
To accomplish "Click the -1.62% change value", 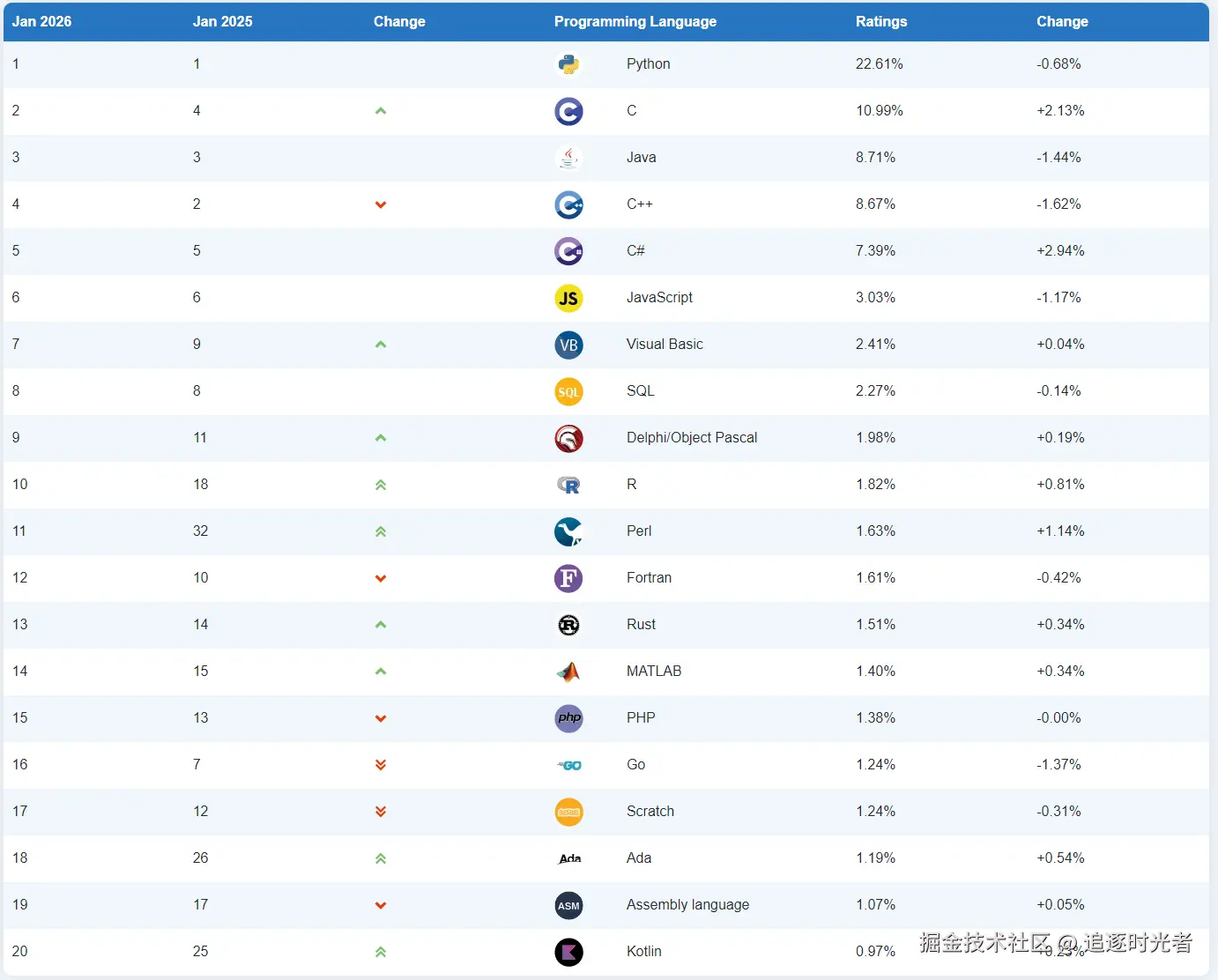I will tap(1058, 204).
